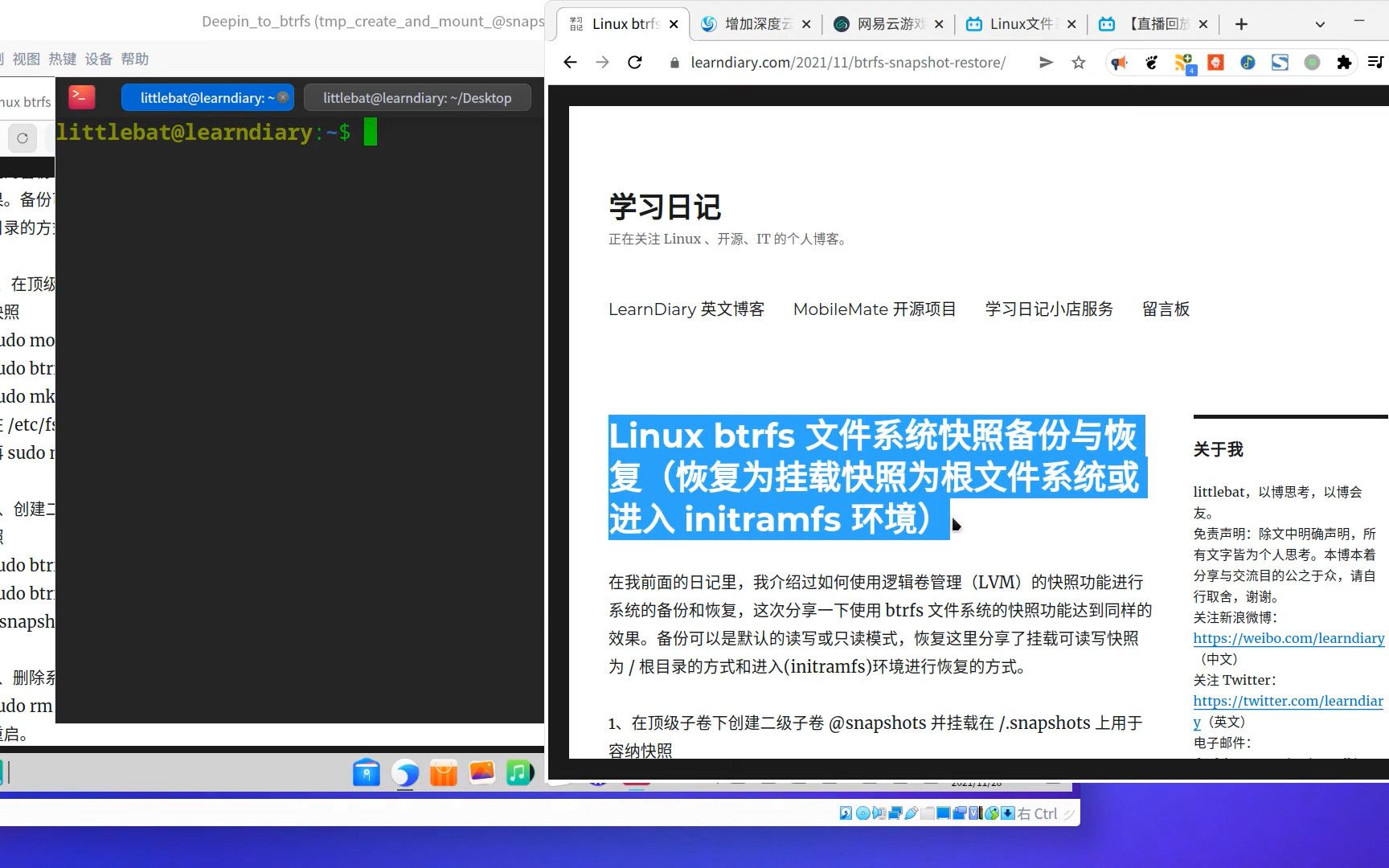This screenshot has width=1389, height=868.
Task: Click the 关于我 sidebar heading
Action: coord(1218,449)
